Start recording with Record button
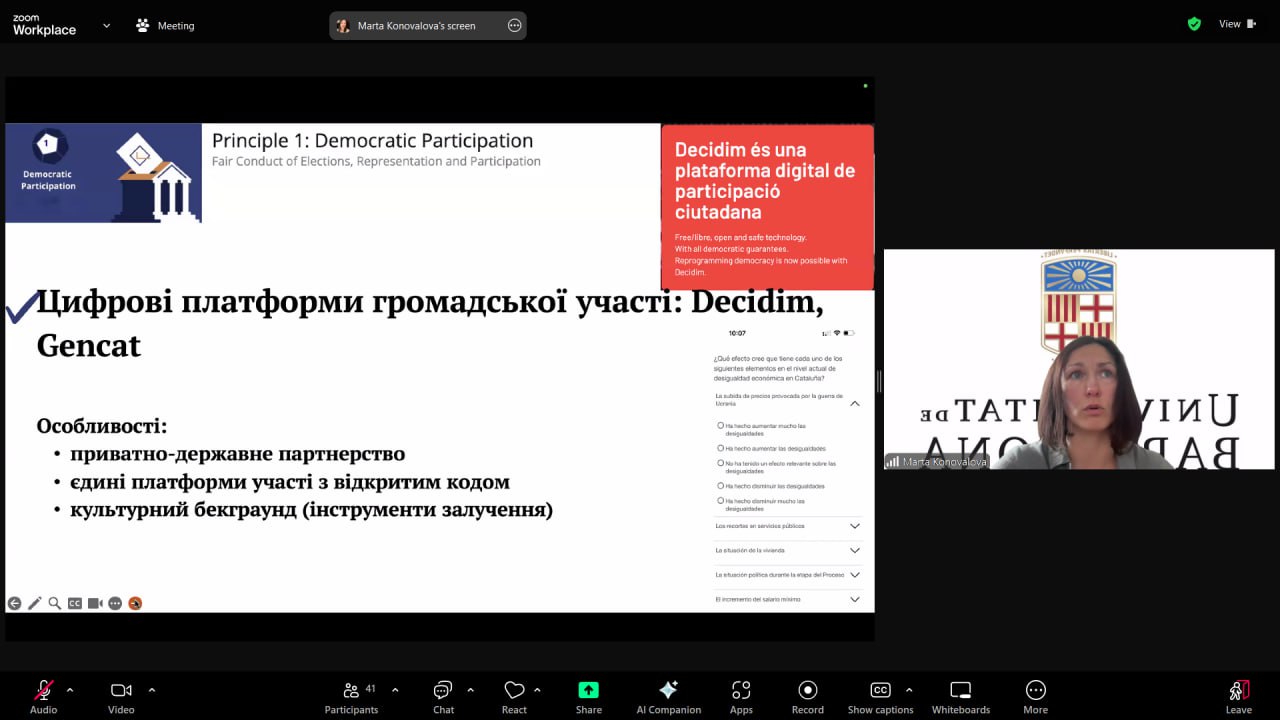 (808, 696)
